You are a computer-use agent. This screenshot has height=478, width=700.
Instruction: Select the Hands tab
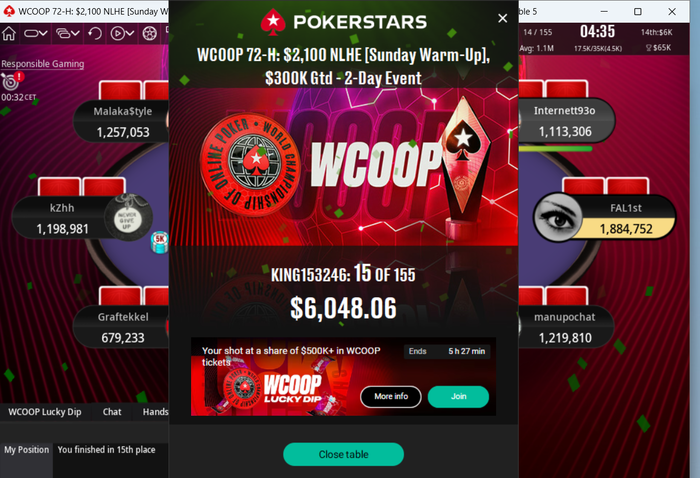155,412
